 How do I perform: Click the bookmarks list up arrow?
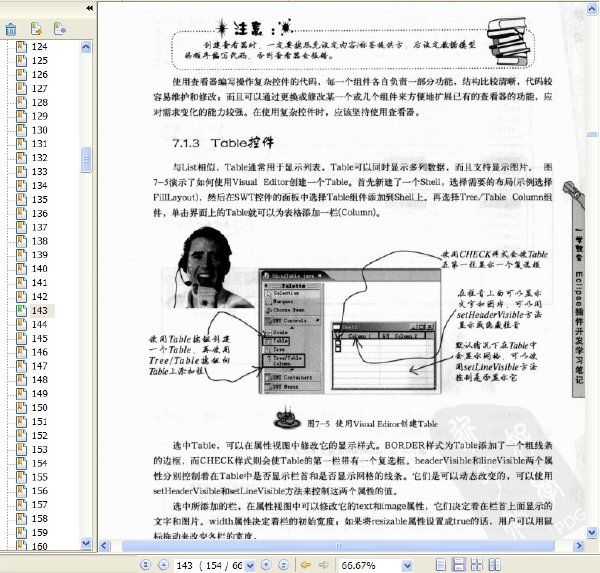[x=86, y=47]
